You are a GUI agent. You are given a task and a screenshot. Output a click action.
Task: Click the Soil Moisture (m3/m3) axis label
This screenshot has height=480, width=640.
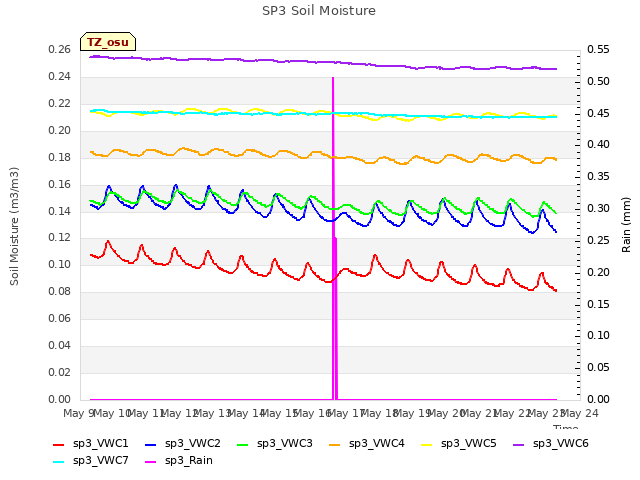[x=14, y=226]
